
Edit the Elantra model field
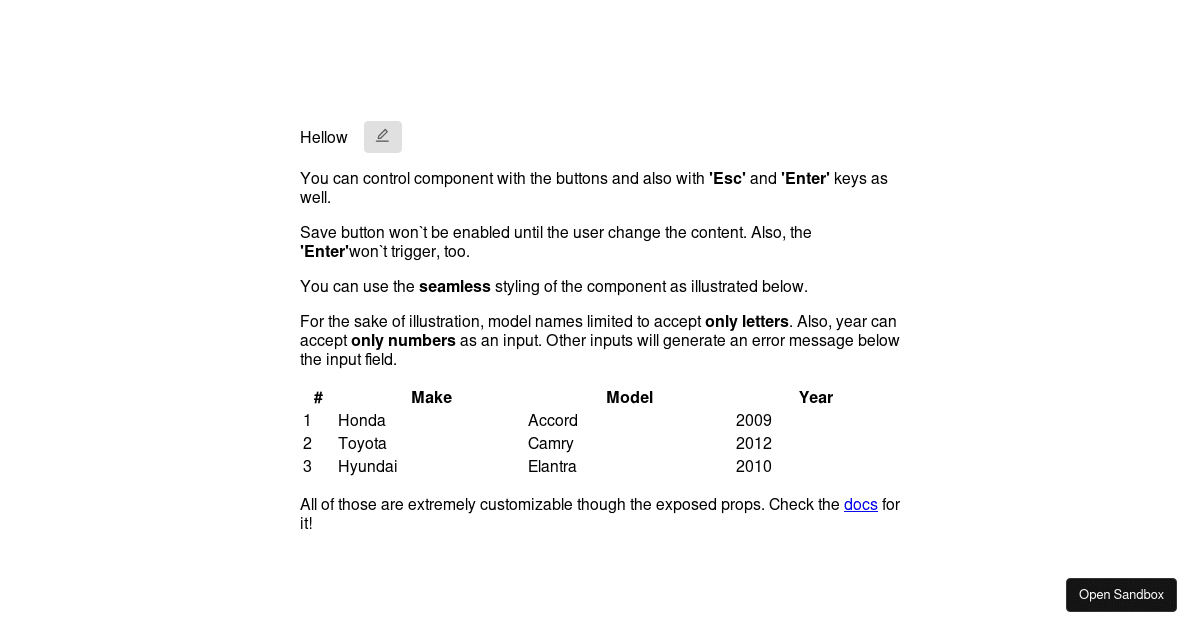(x=552, y=466)
